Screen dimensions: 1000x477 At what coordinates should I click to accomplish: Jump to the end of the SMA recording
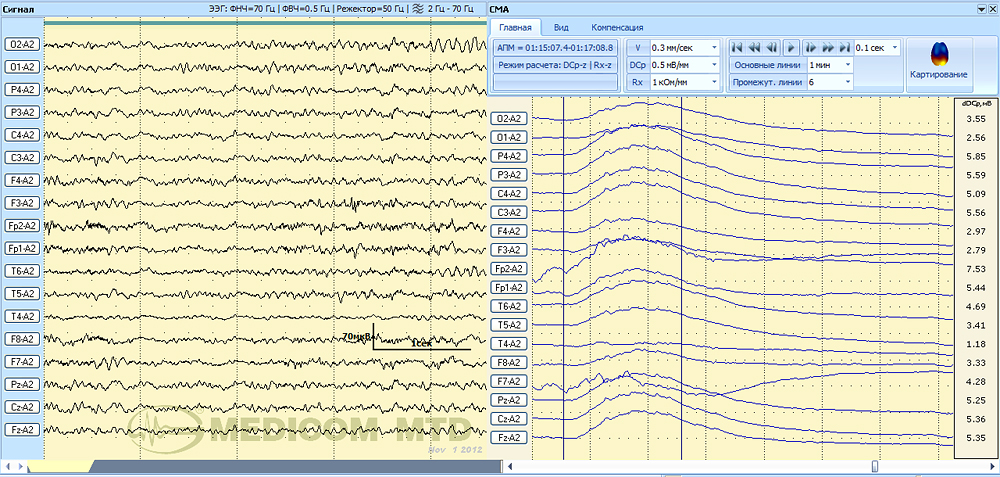coord(844,47)
